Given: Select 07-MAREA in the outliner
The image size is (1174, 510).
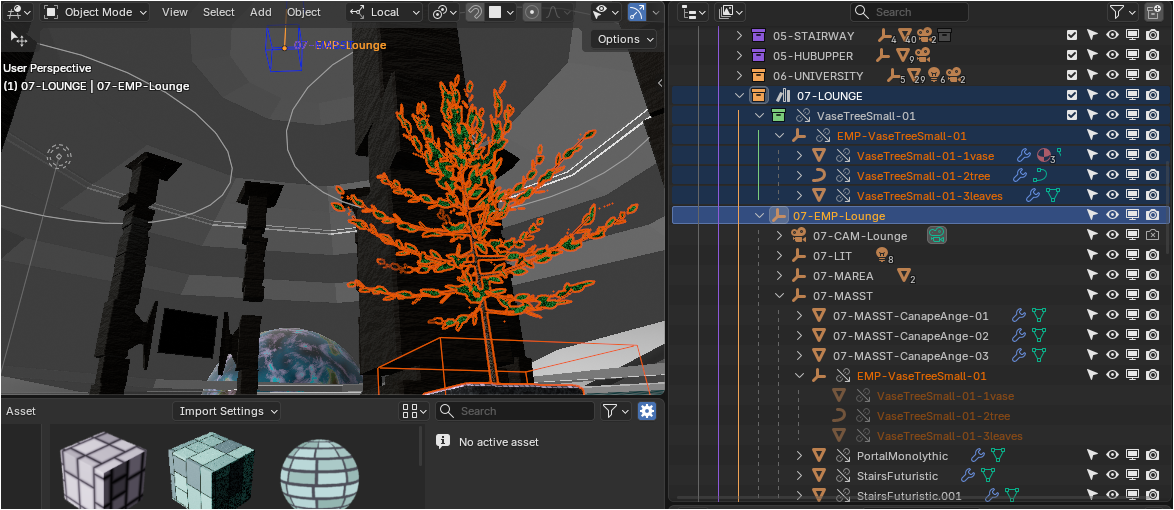Looking at the screenshot, I should pos(843,276).
